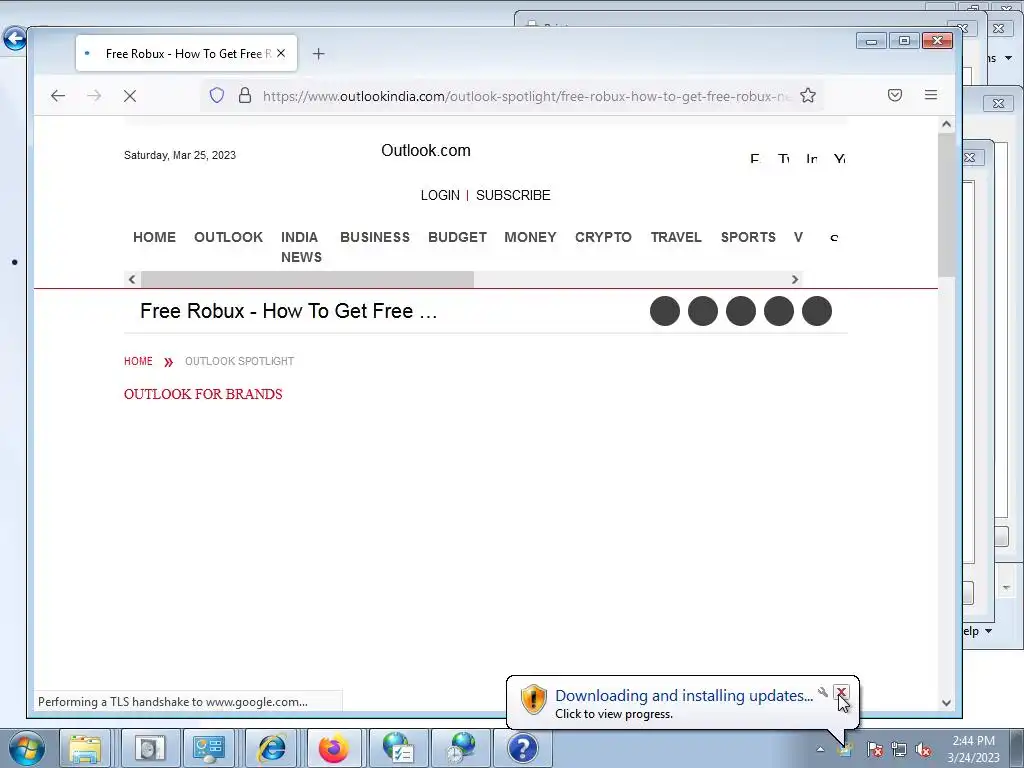Open OUTLOOK navigation item
This screenshot has width=1024, height=768.
[229, 237]
